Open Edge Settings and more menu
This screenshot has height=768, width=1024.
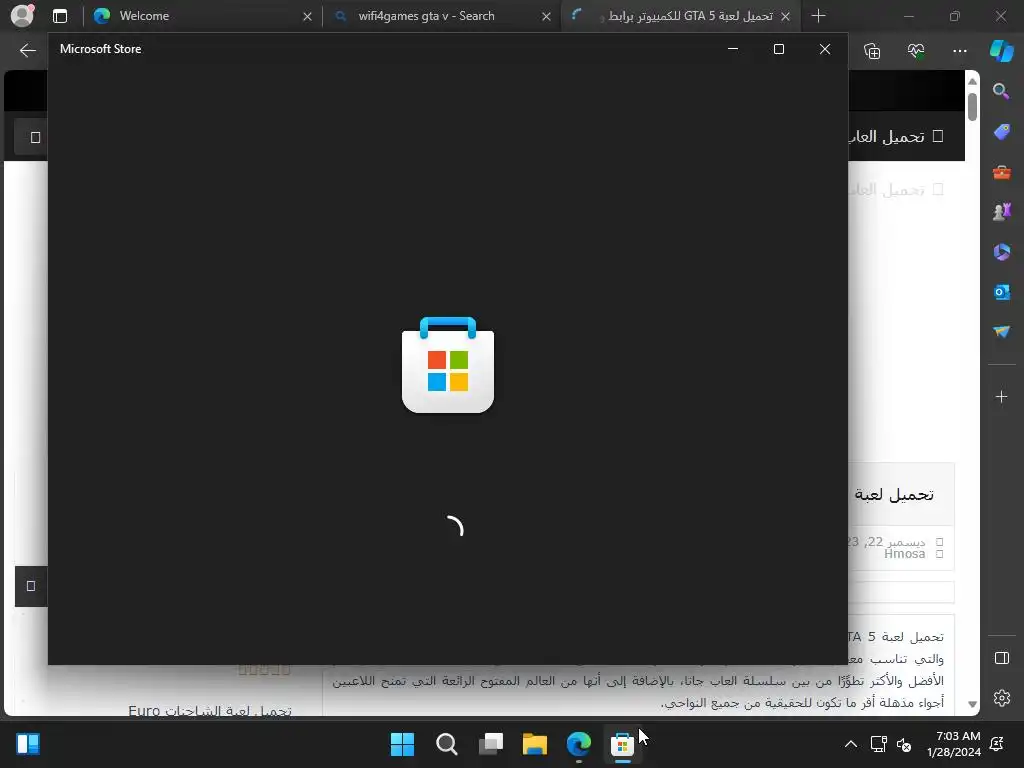pyautogui.click(x=959, y=50)
